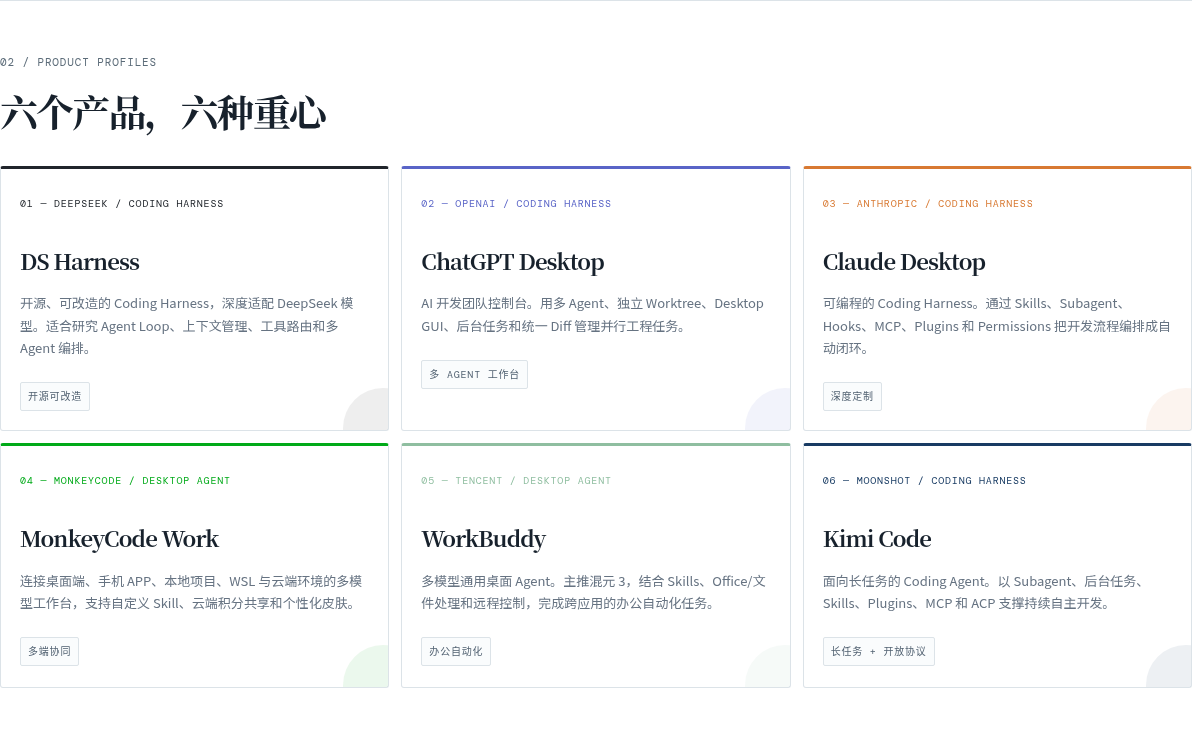Image resolution: width=1192 pixels, height=740 pixels.
Task: Click the Kimi Code description paragraph
Action: [983, 592]
